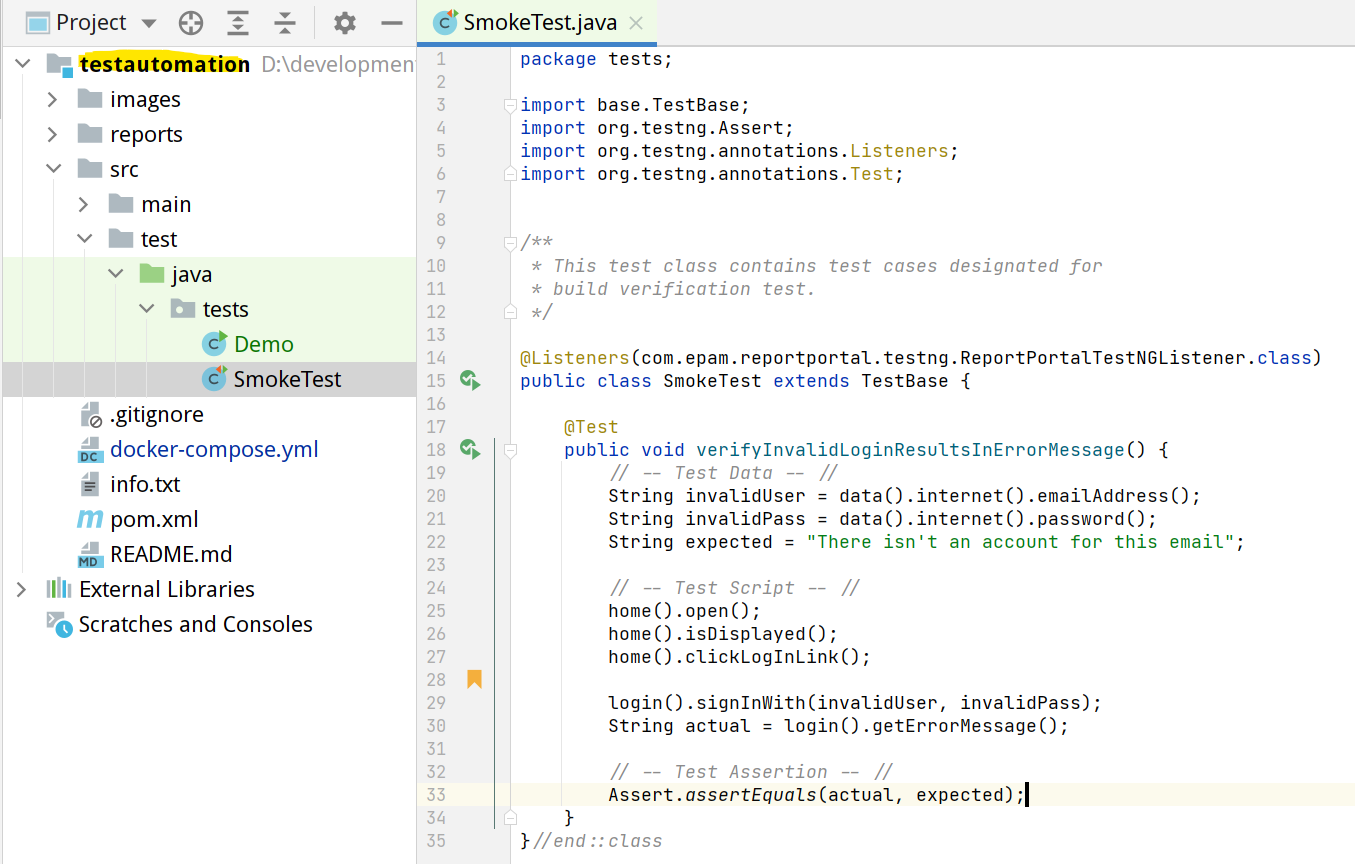Click run icon beside SmokeTest class declaration
1355x864 pixels.
point(470,380)
